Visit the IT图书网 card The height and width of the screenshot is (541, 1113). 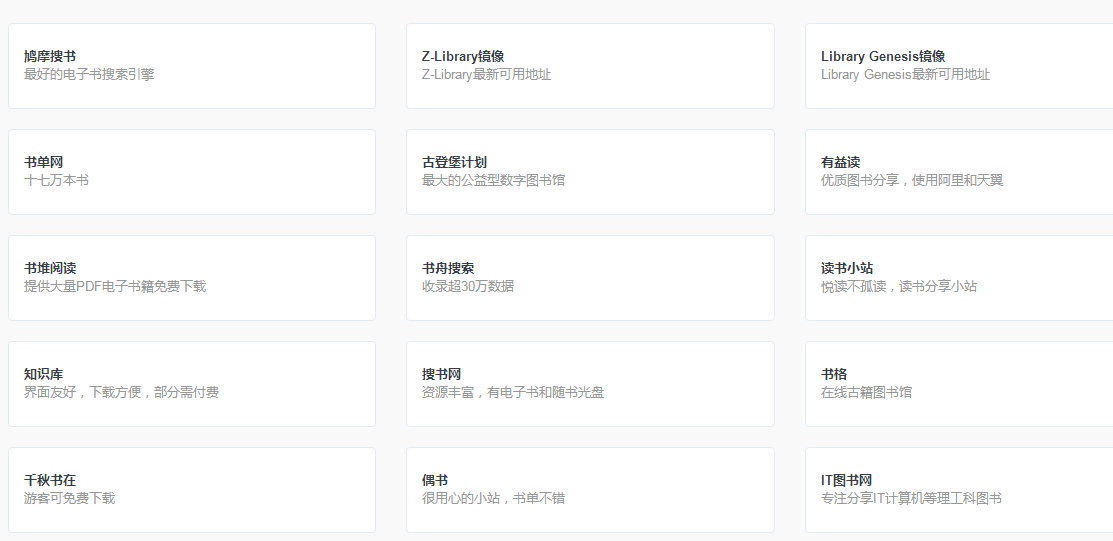pos(959,490)
